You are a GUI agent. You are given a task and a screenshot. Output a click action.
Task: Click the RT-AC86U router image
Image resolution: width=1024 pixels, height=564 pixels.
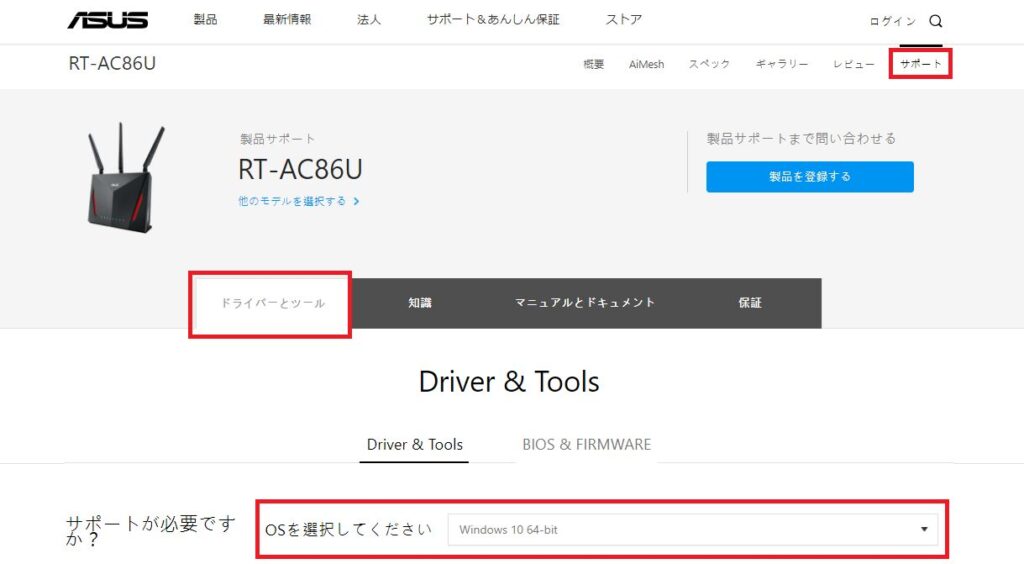[125, 177]
